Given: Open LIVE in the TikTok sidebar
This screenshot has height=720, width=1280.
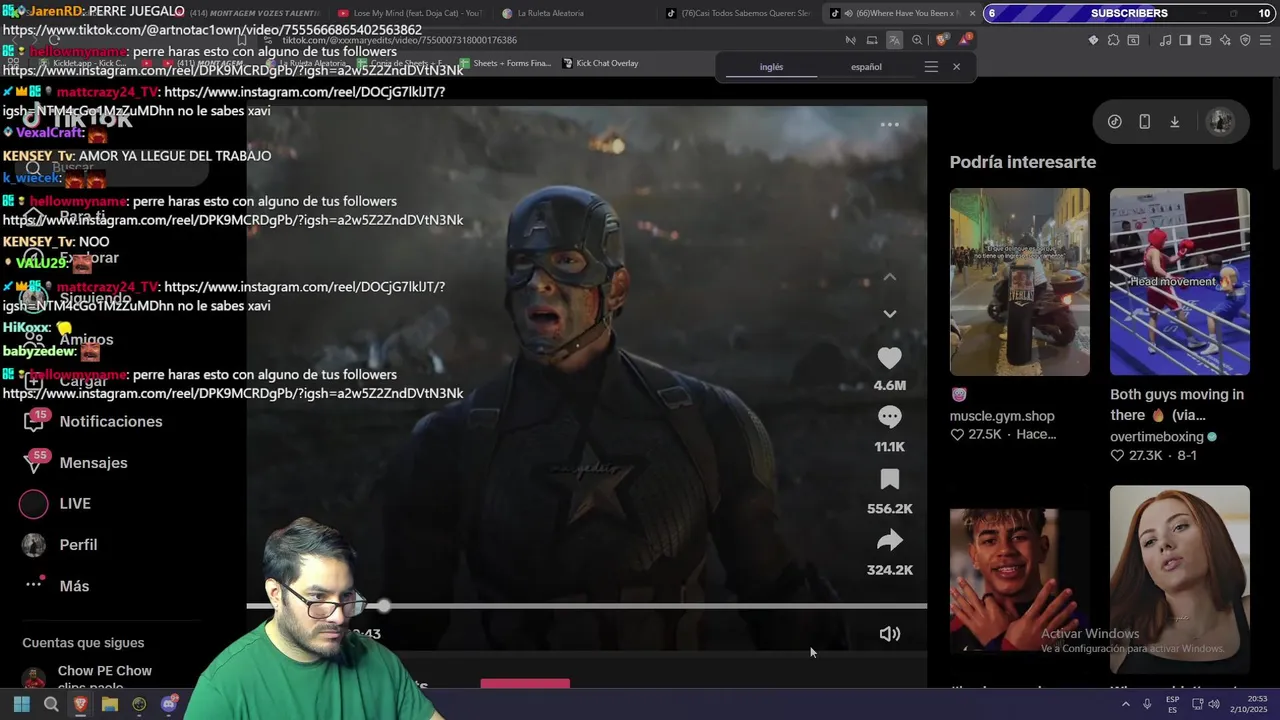Looking at the screenshot, I should pyautogui.click(x=56, y=504).
